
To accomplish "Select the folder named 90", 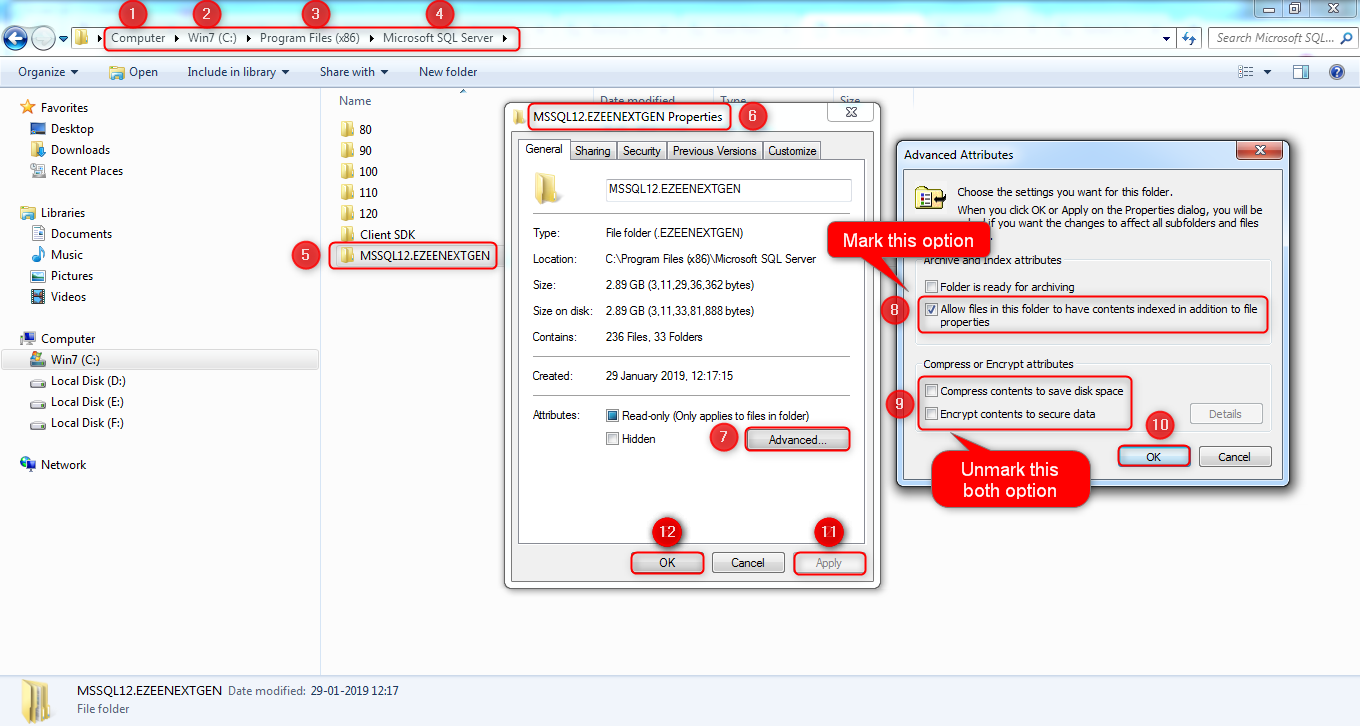I will [365, 150].
